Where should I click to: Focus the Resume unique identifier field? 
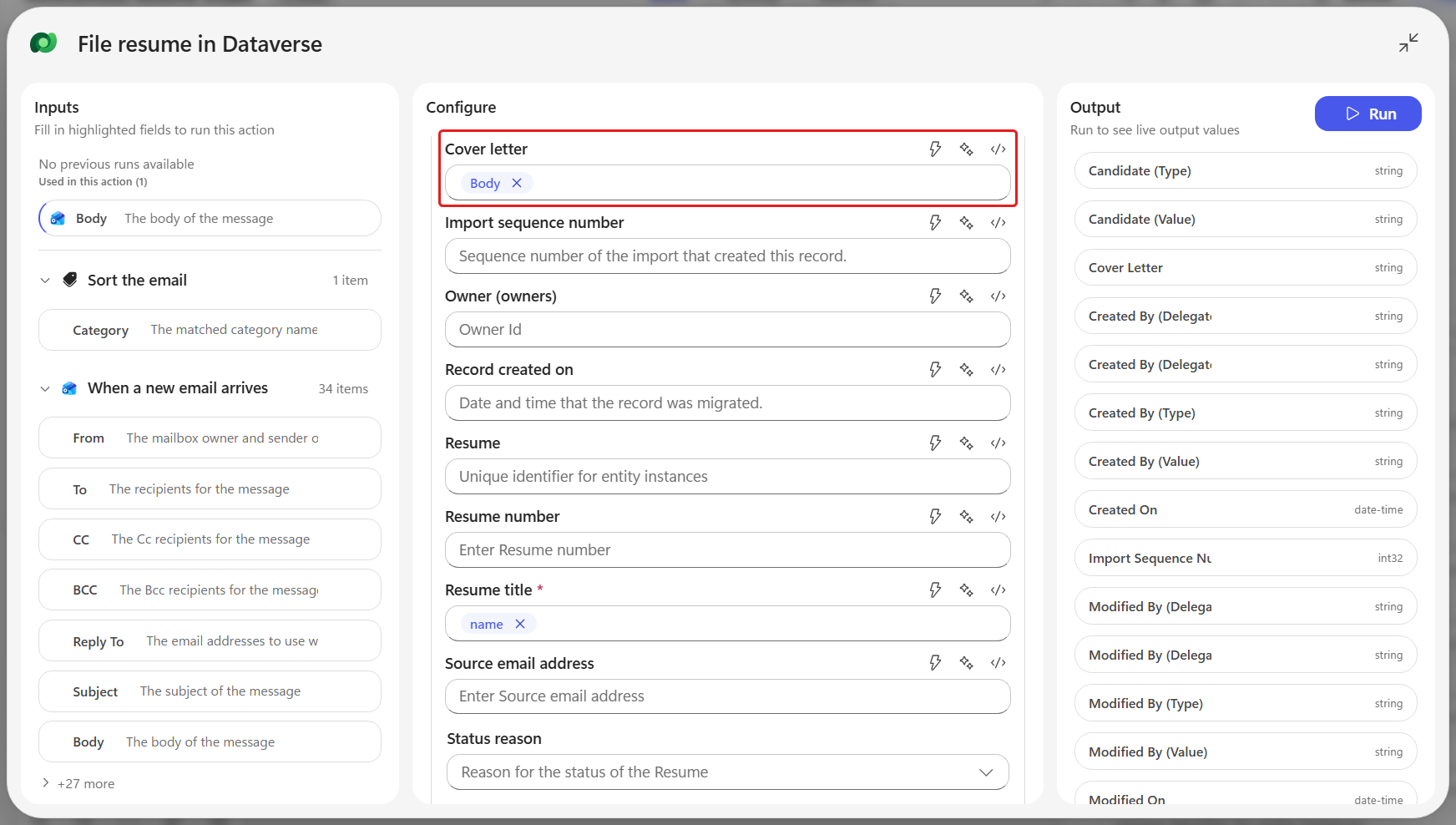click(x=727, y=476)
